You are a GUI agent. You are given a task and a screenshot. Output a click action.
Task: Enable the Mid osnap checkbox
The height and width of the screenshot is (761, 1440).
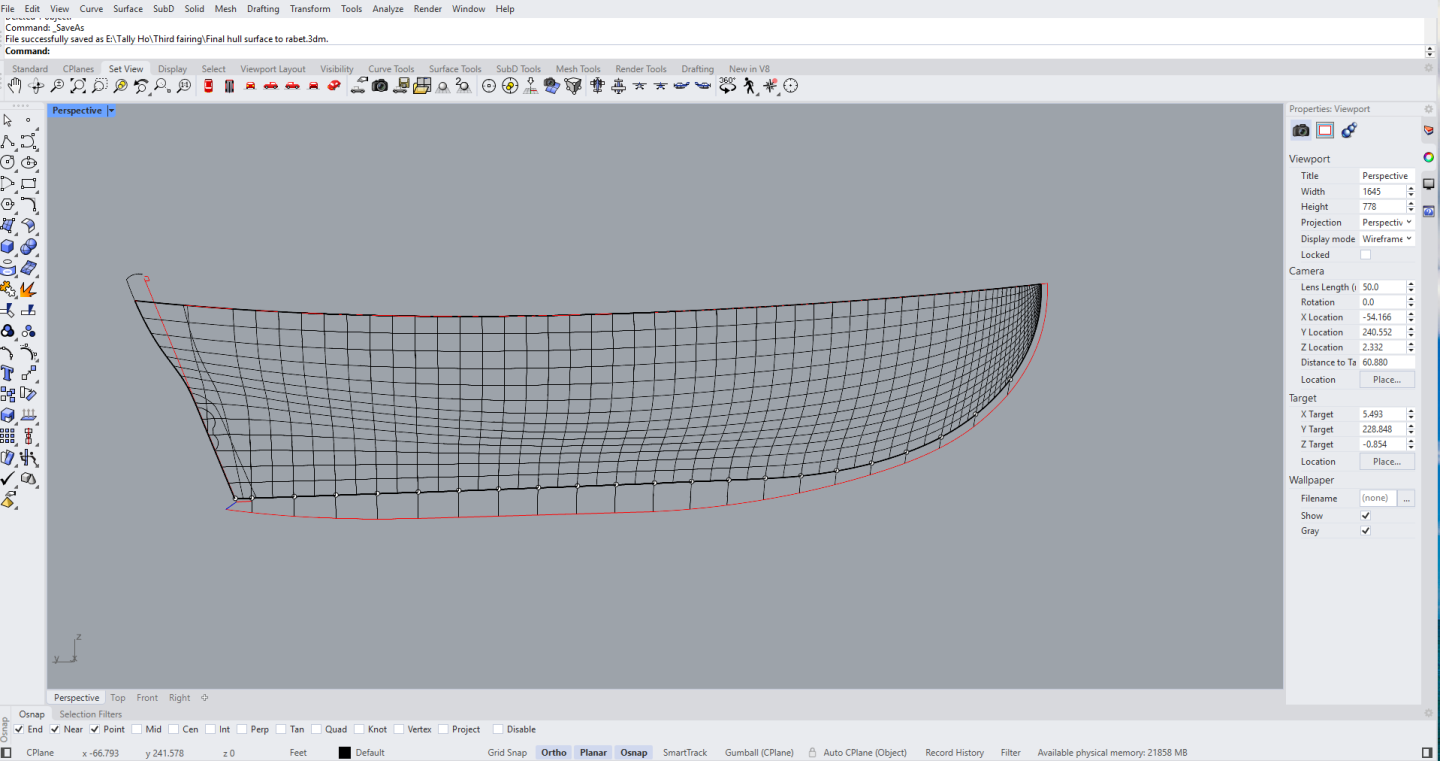click(x=137, y=729)
